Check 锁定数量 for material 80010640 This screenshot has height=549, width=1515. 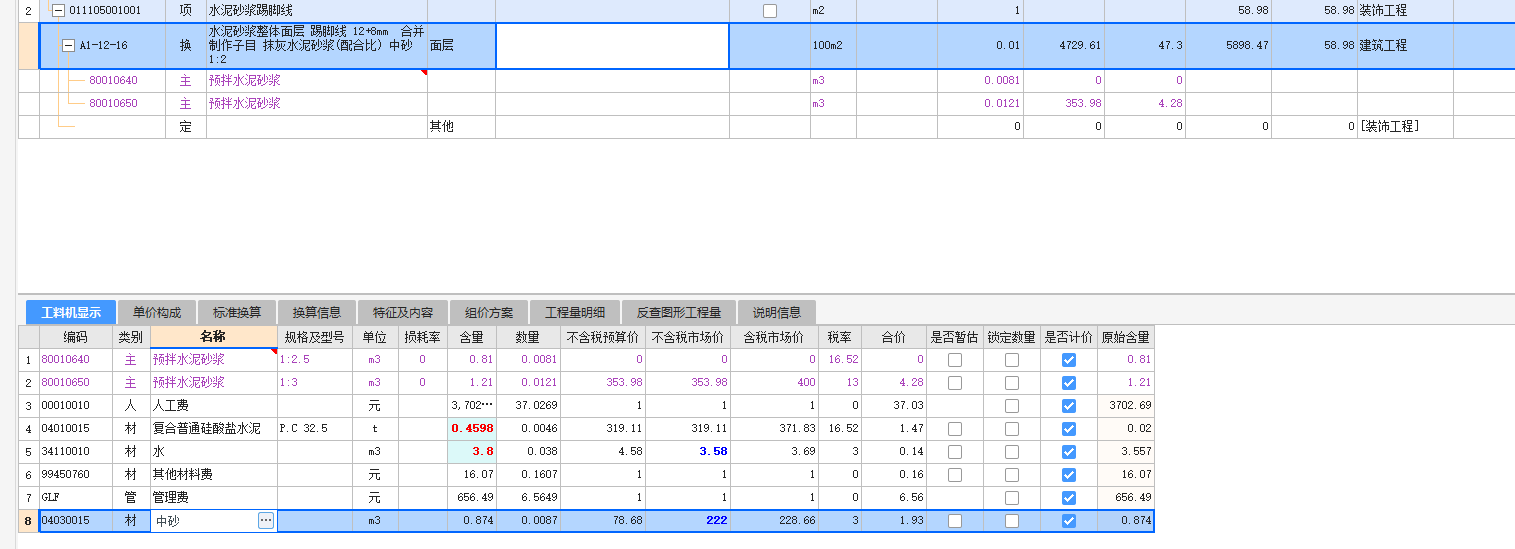(1012, 360)
